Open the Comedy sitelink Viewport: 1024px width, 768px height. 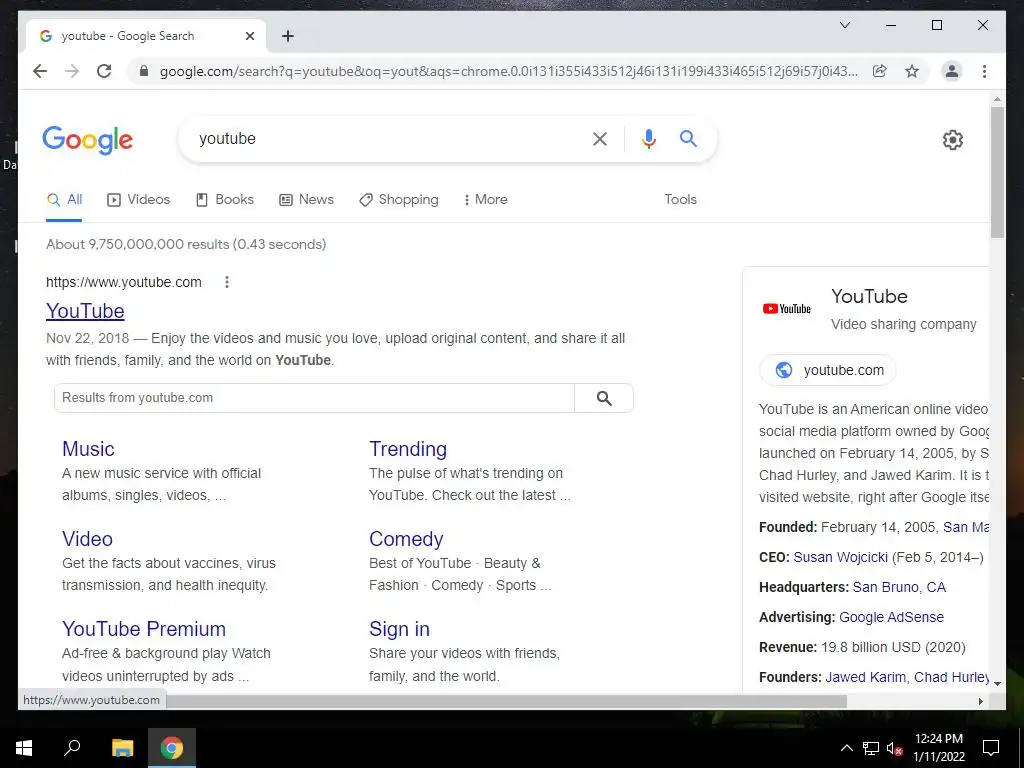pyautogui.click(x=406, y=539)
